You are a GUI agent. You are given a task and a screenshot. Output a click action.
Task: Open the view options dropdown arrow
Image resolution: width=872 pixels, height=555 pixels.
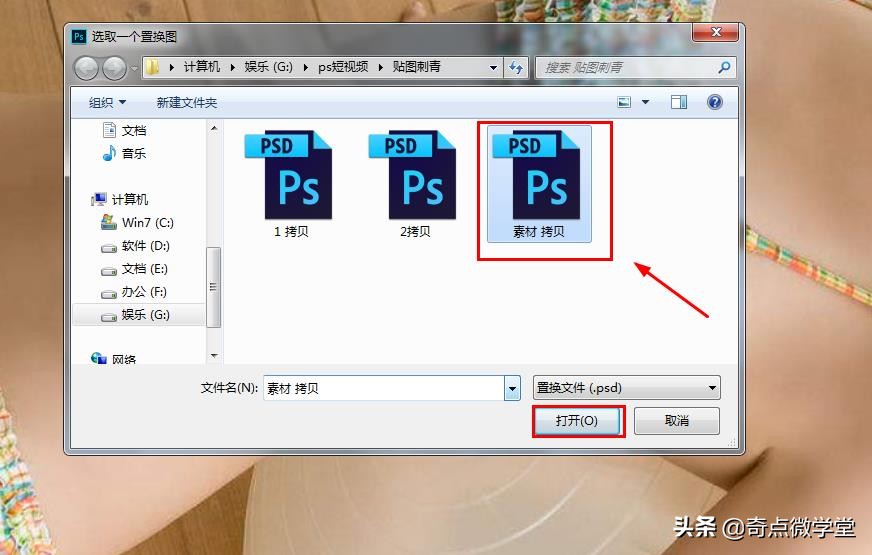point(645,102)
